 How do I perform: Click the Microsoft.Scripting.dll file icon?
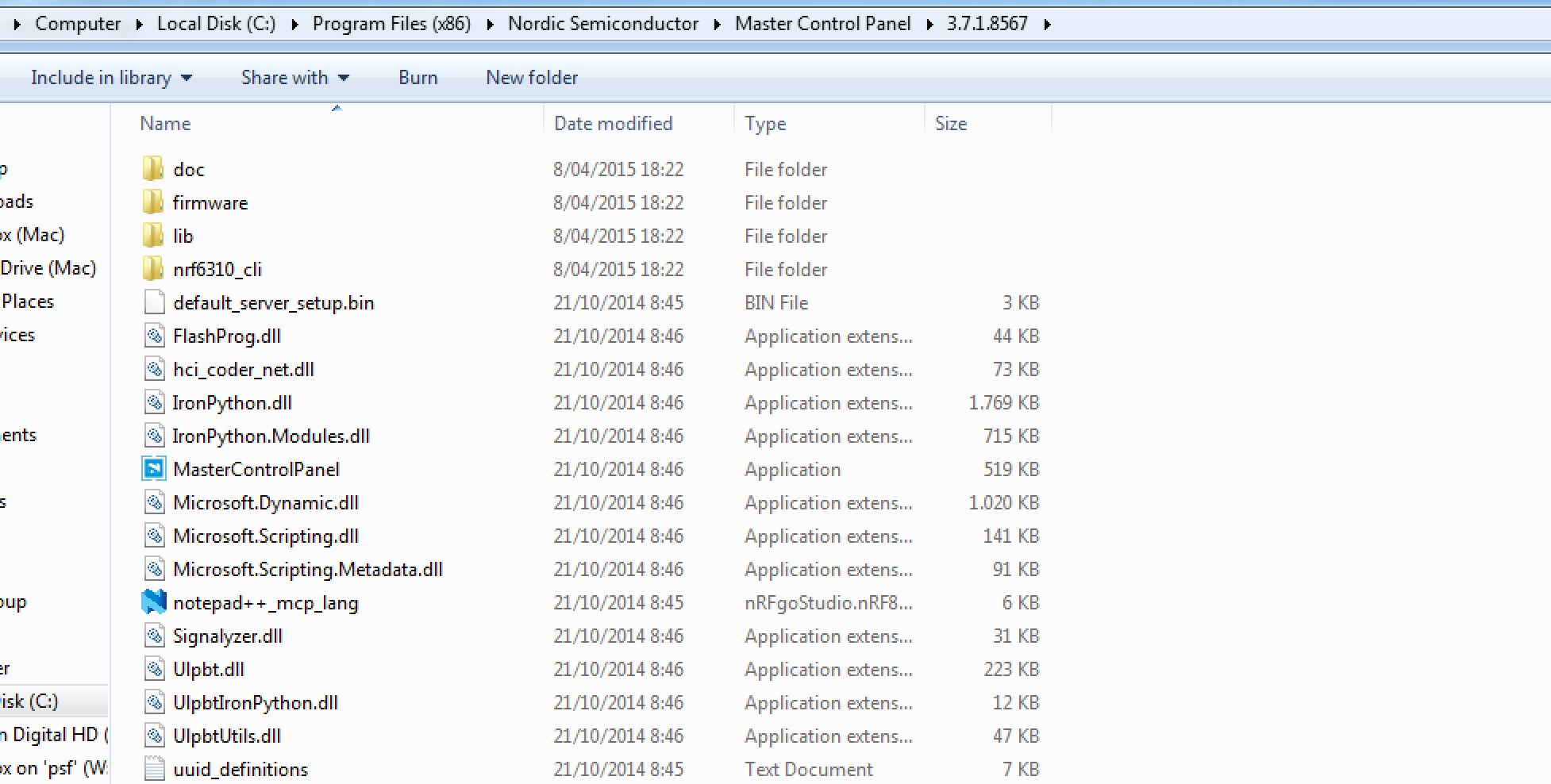tap(154, 536)
